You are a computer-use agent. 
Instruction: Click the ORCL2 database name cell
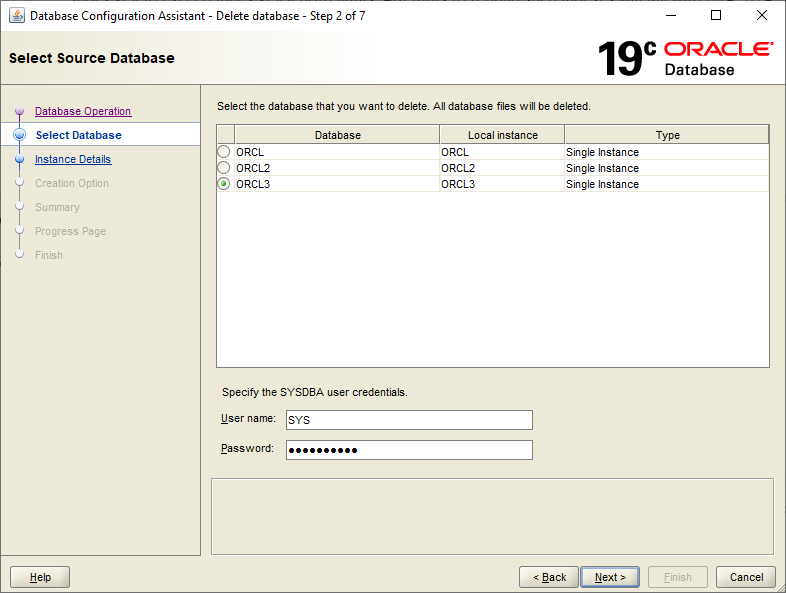[x=337, y=168]
